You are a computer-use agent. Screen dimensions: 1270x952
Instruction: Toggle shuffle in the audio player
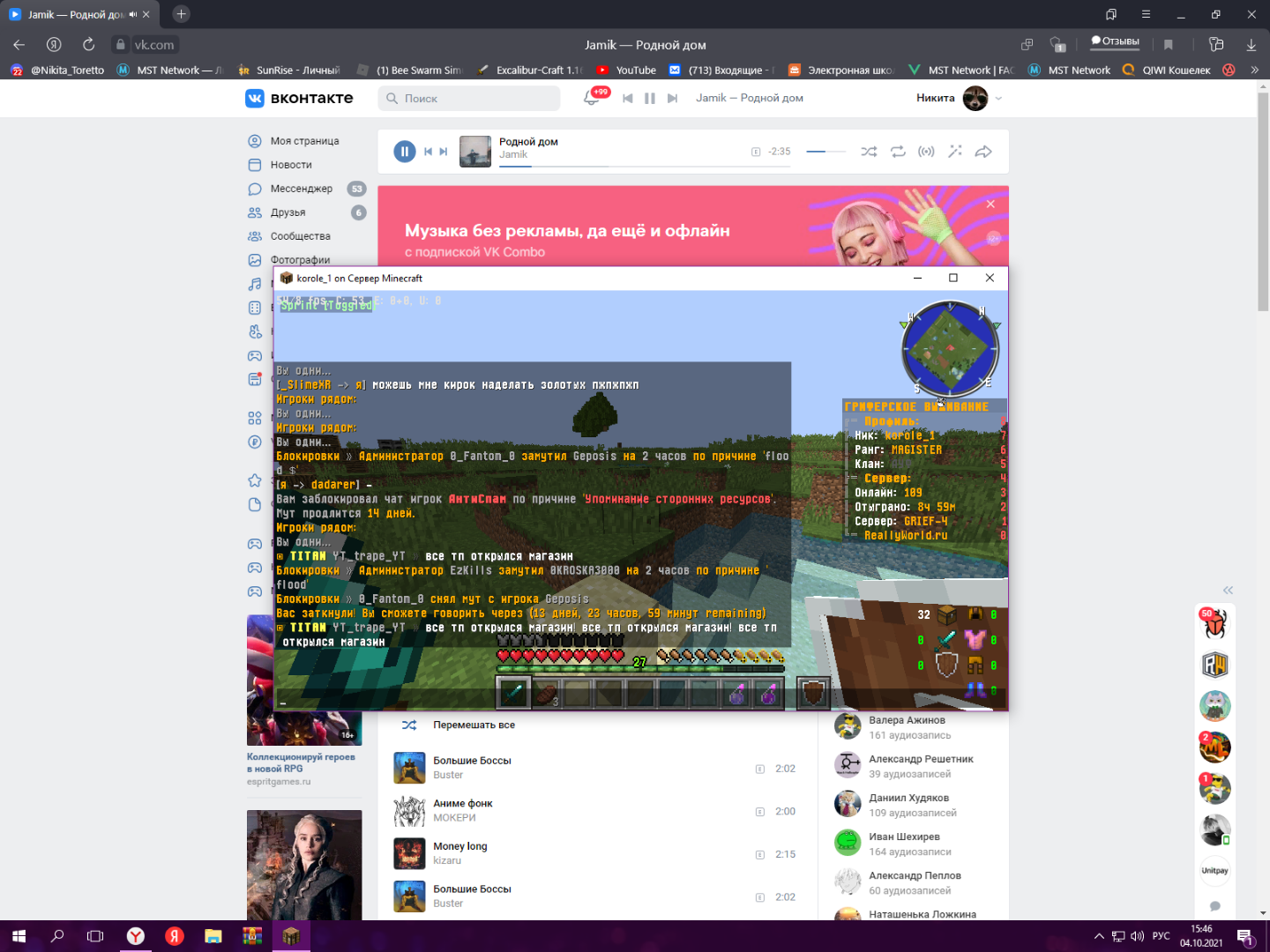pos(869,152)
